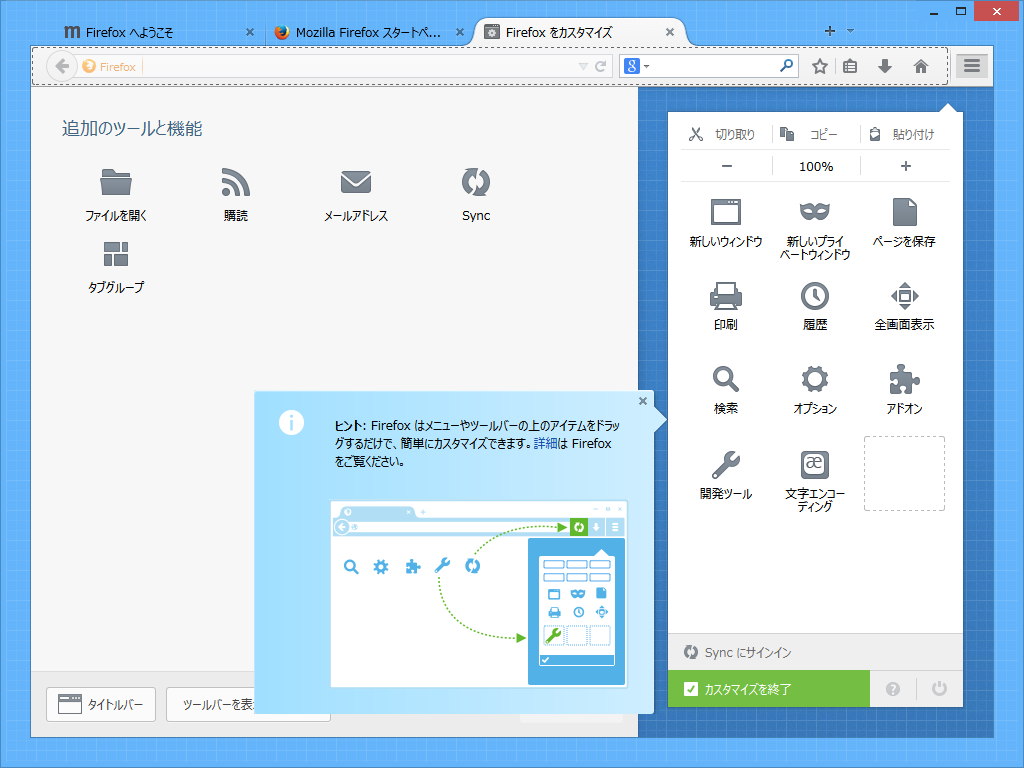Open the hamburger menu button
Image resolution: width=1024 pixels, height=768 pixels.
pyautogui.click(x=972, y=65)
